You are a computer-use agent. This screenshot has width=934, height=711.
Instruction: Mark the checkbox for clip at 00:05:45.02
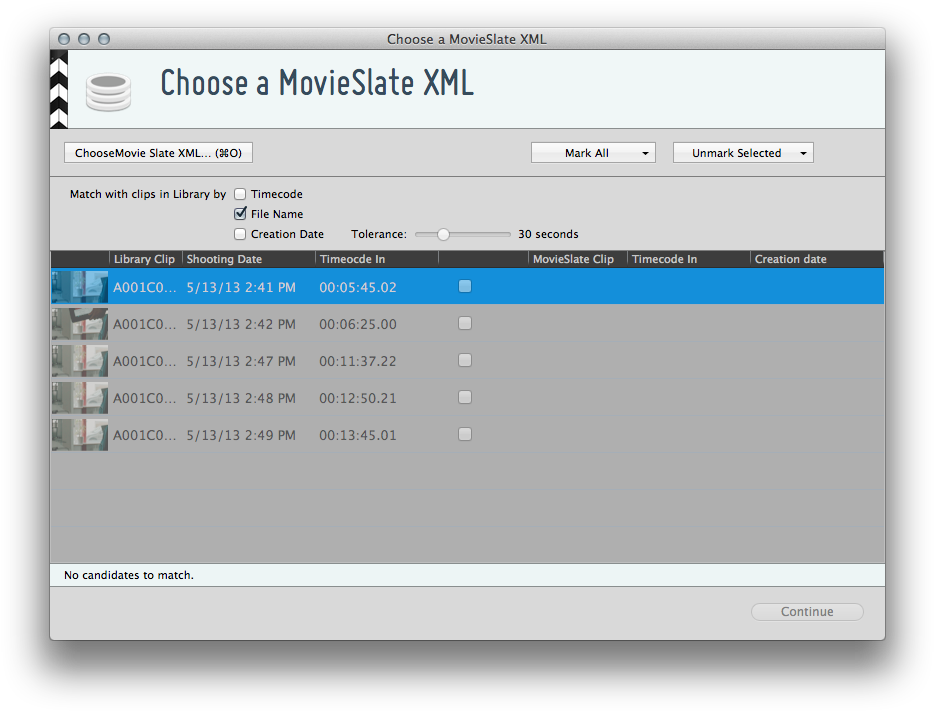coord(464,286)
